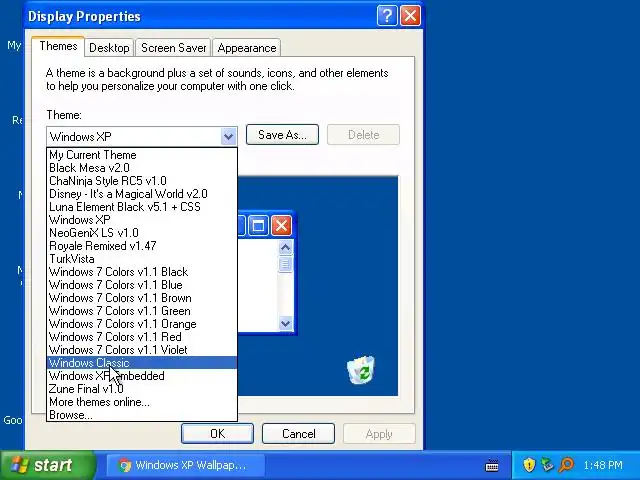Click the orange magnifier tray icon

[566, 465]
